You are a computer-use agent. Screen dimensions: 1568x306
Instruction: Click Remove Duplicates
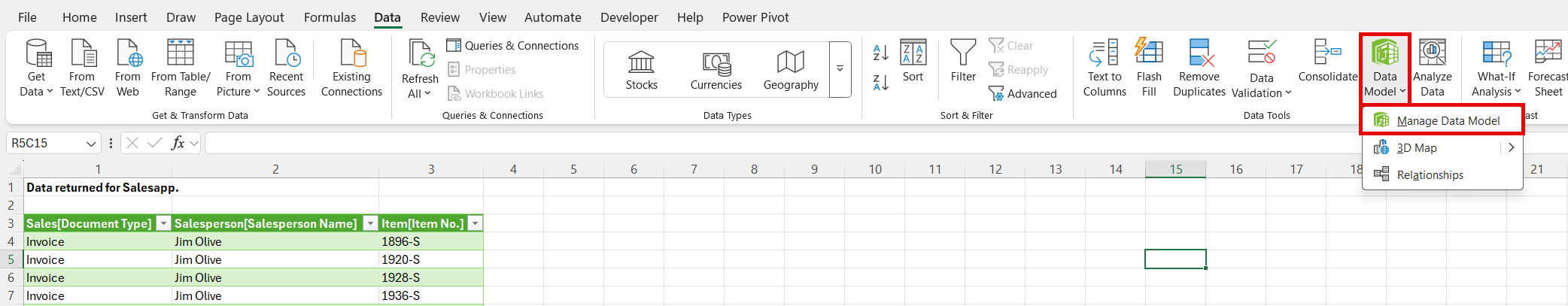1199,68
